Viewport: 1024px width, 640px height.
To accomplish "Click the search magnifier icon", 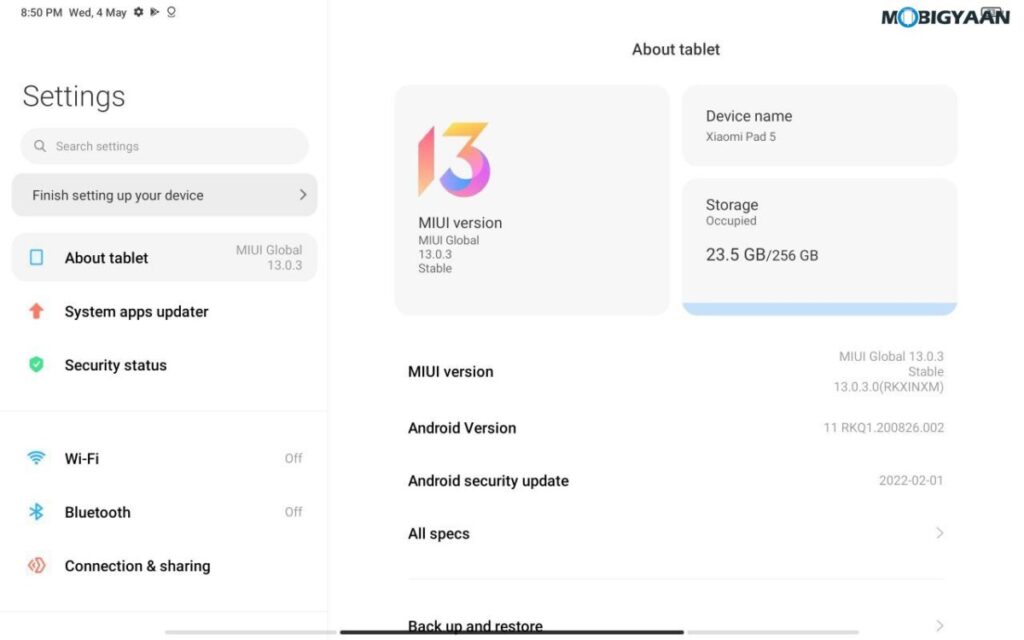I will coord(40,146).
